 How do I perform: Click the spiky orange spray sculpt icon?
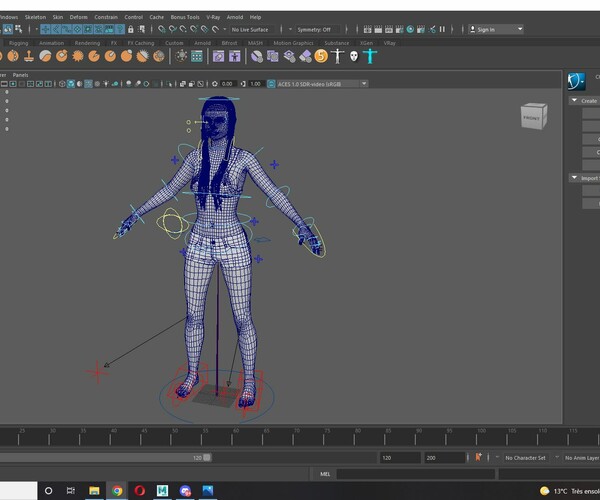point(78,57)
